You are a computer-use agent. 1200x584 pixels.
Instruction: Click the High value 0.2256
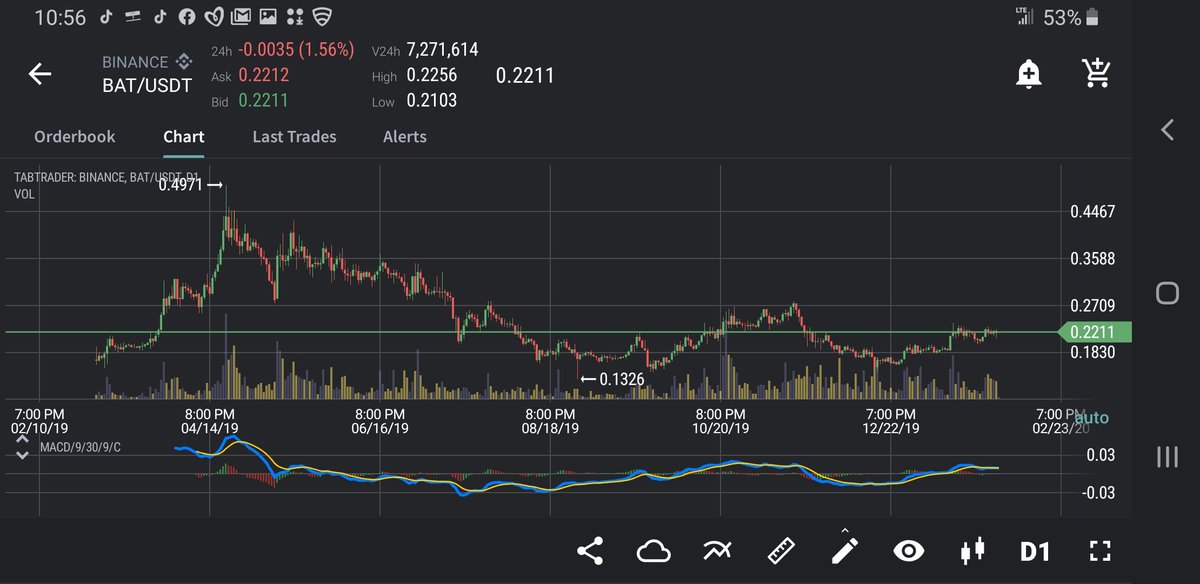432,77
